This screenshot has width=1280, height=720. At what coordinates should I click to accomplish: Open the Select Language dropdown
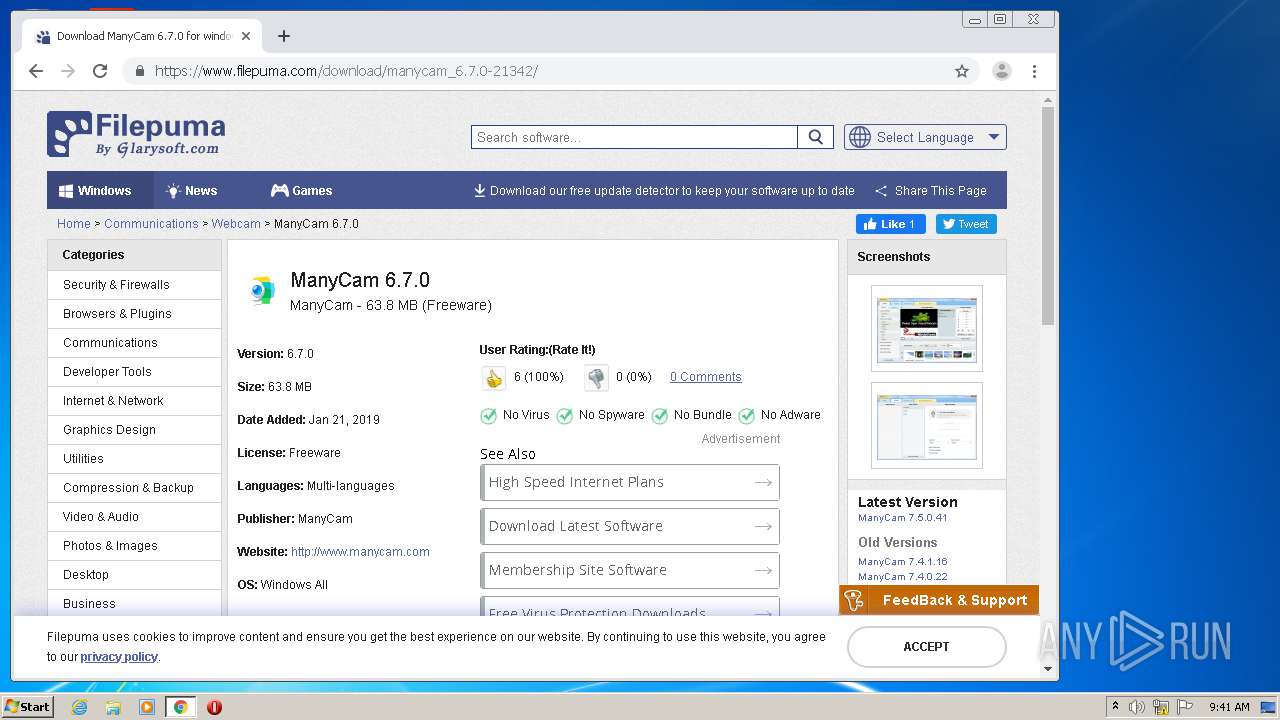pyautogui.click(x=925, y=137)
